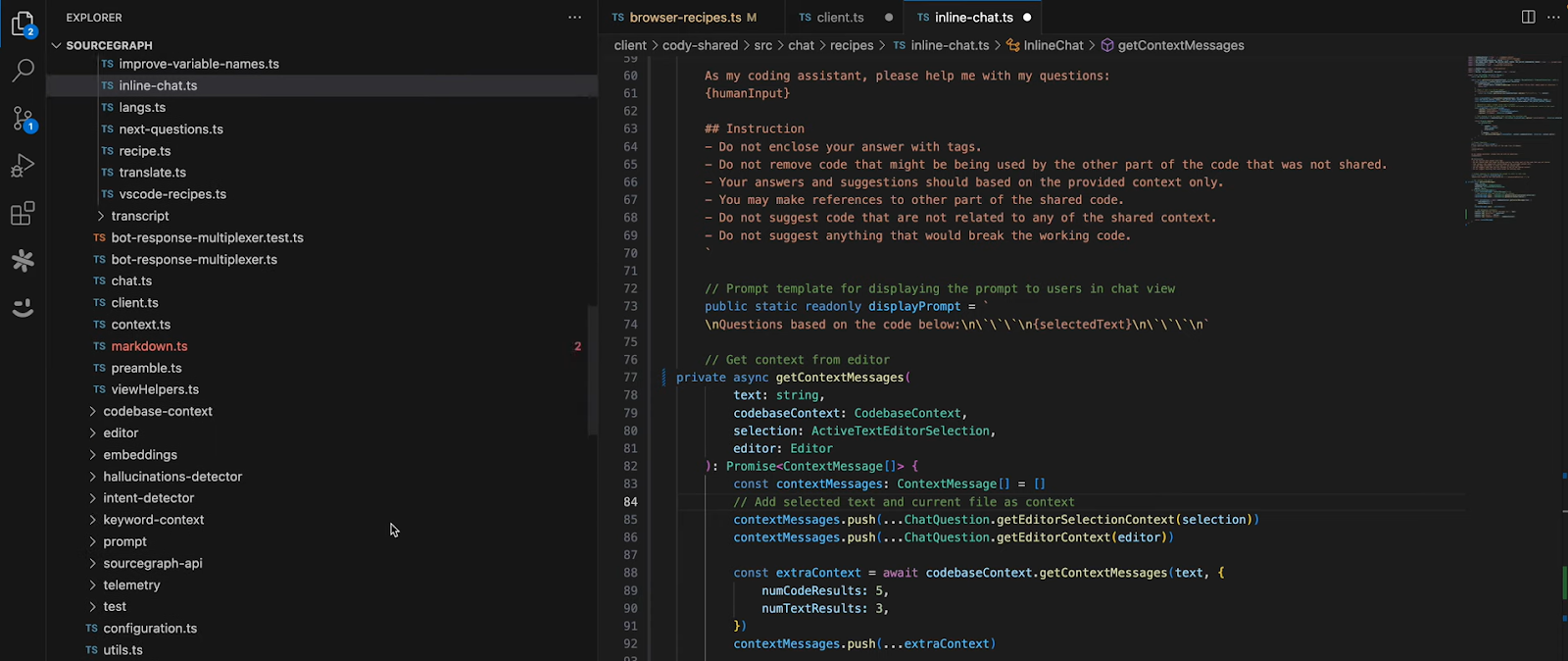Open the Cody smiley face icon
This screenshot has height=661, width=1568.
[23, 308]
